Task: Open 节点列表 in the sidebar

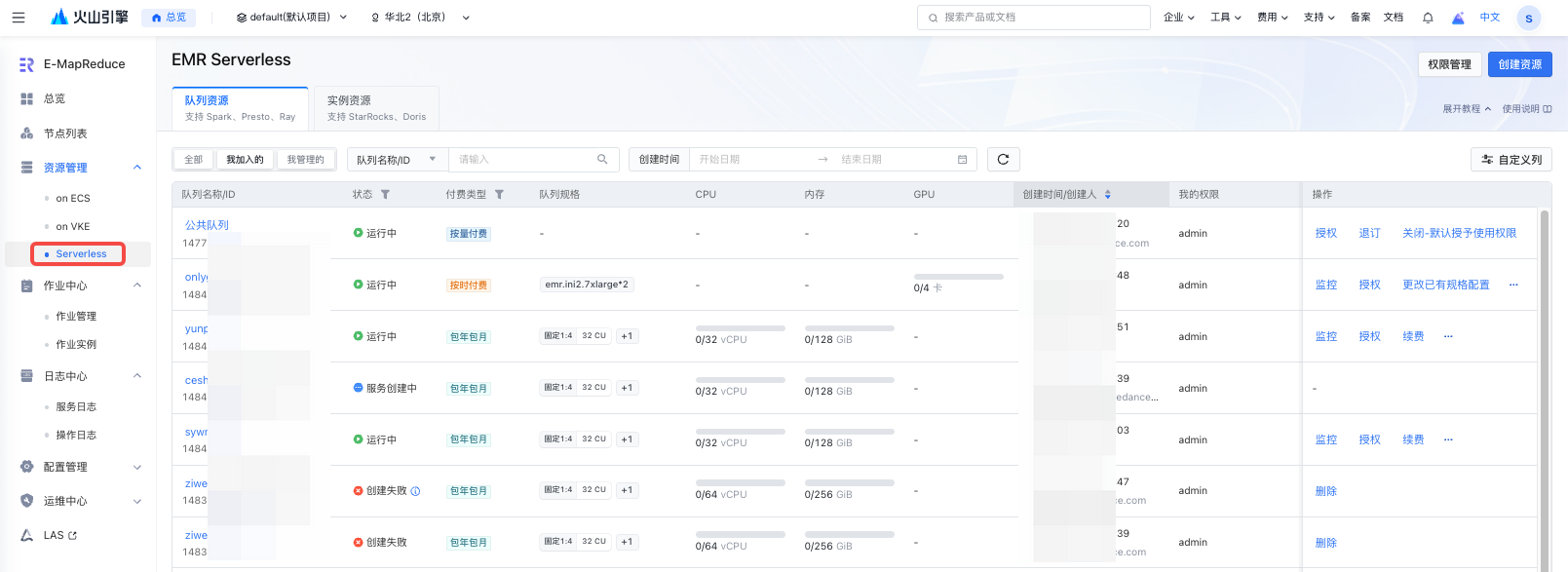Action: point(65,133)
